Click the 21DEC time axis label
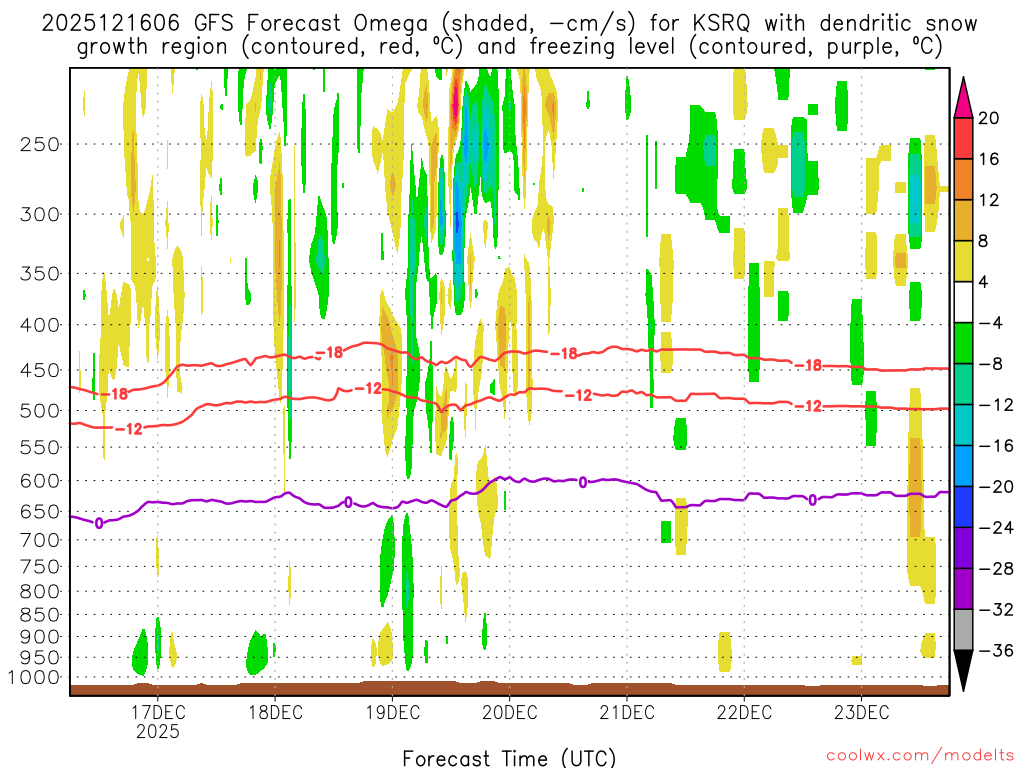The width and height of the screenshot is (1024, 768). [627, 712]
